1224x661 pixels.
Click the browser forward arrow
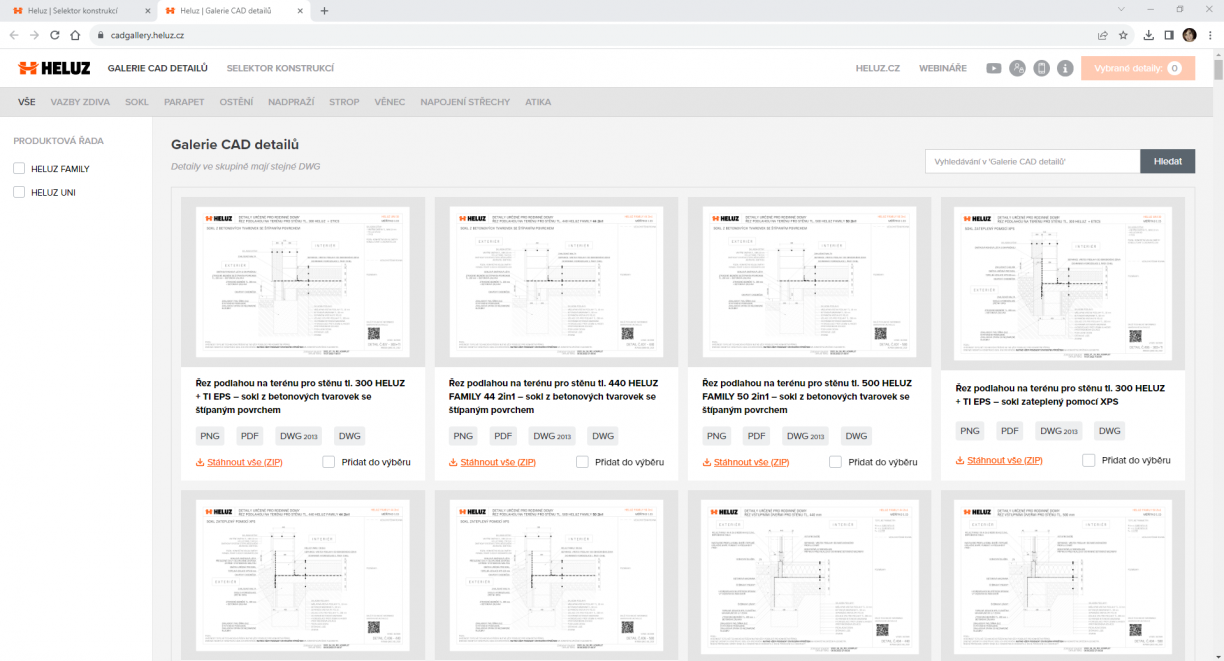tap(34, 35)
